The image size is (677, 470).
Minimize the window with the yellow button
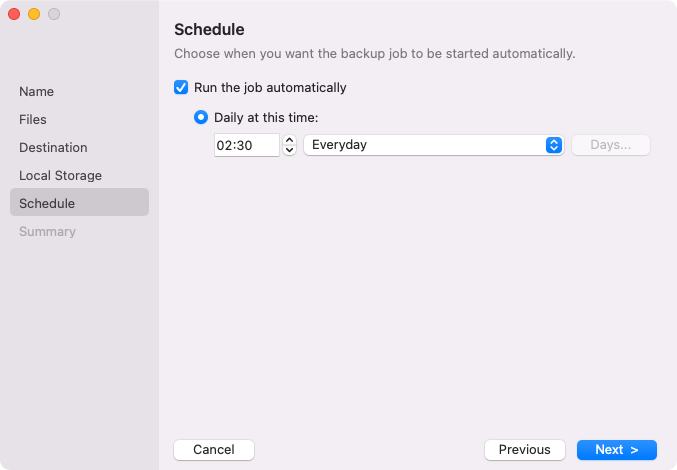tap(34, 14)
